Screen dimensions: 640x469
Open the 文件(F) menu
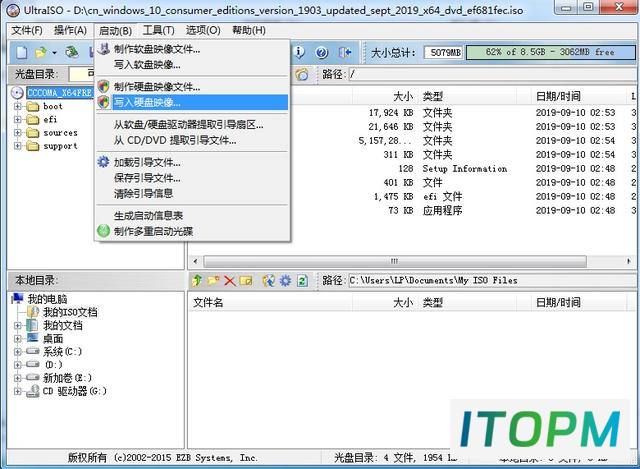coord(27,30)
